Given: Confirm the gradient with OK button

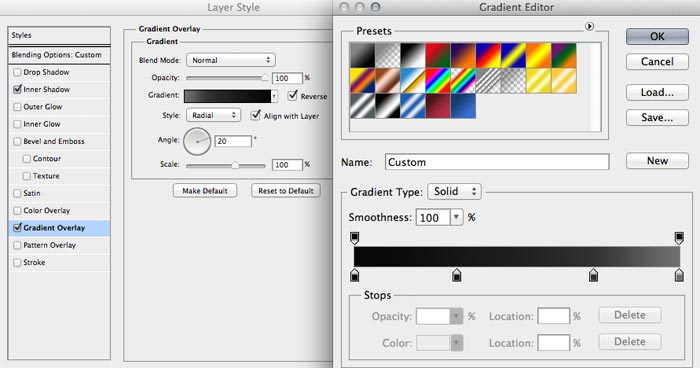Looking at the screenshot, I should tap(657, 37).
